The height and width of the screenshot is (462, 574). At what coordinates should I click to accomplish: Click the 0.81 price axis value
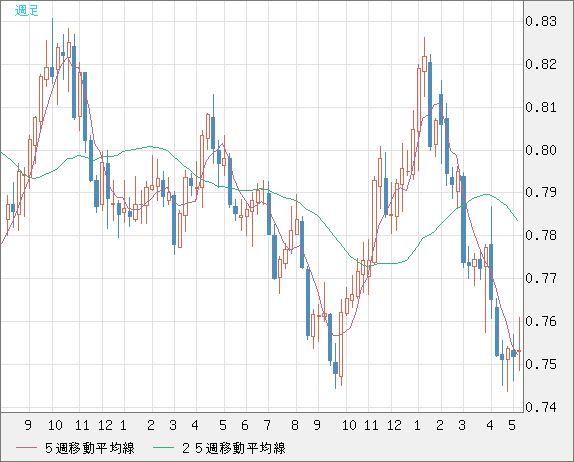(x=541, y=107)
